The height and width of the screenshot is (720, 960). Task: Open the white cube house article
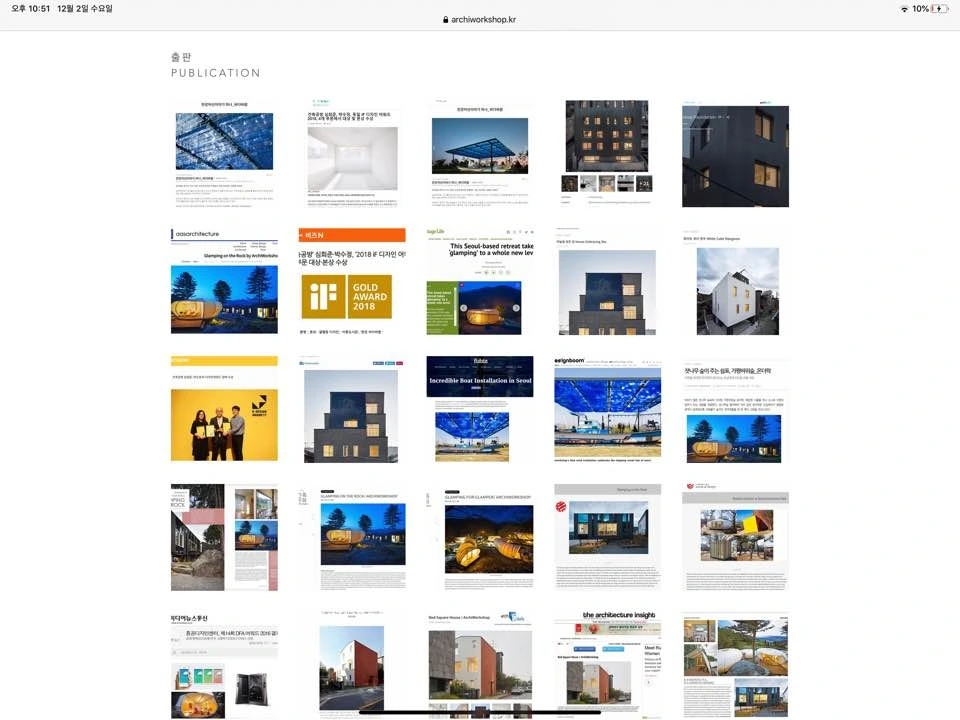(735, 282)
